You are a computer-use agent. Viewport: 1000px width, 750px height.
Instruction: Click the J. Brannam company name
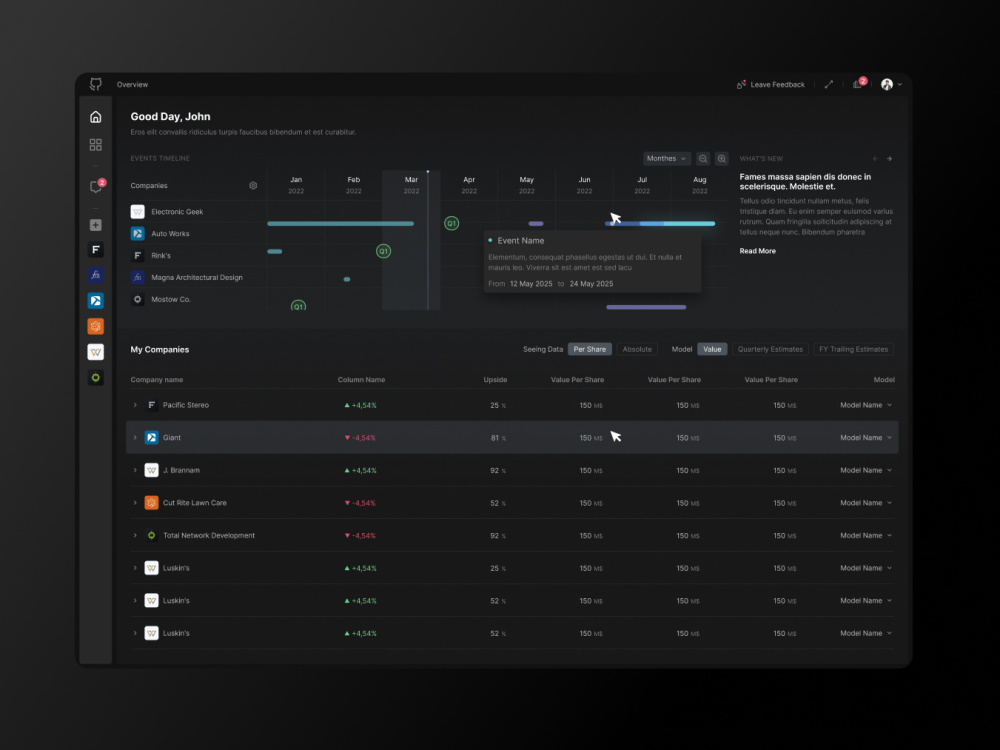tap(181, 470)
